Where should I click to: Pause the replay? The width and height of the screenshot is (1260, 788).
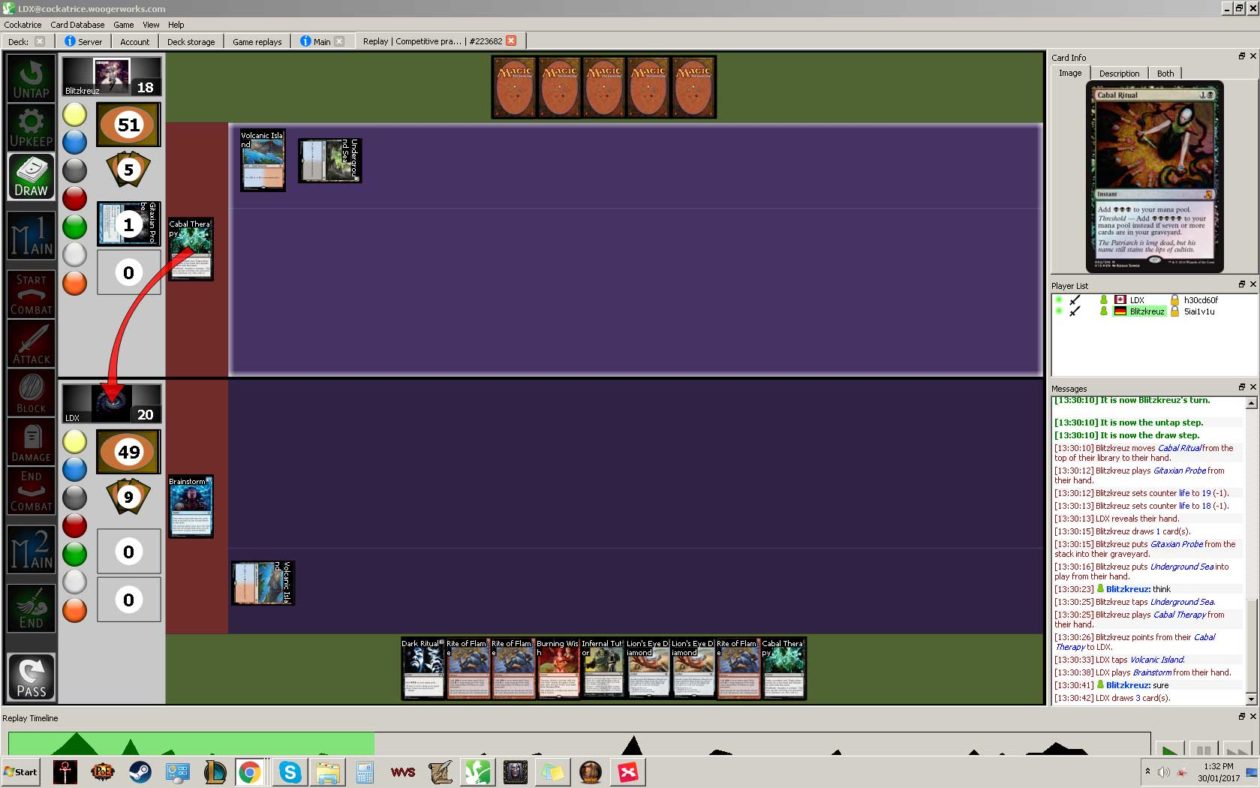(1204, 748)
